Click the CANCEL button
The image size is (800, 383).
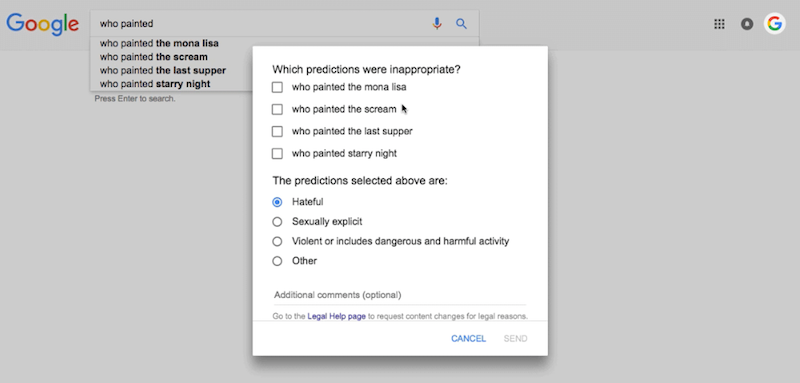pos(468,339)
